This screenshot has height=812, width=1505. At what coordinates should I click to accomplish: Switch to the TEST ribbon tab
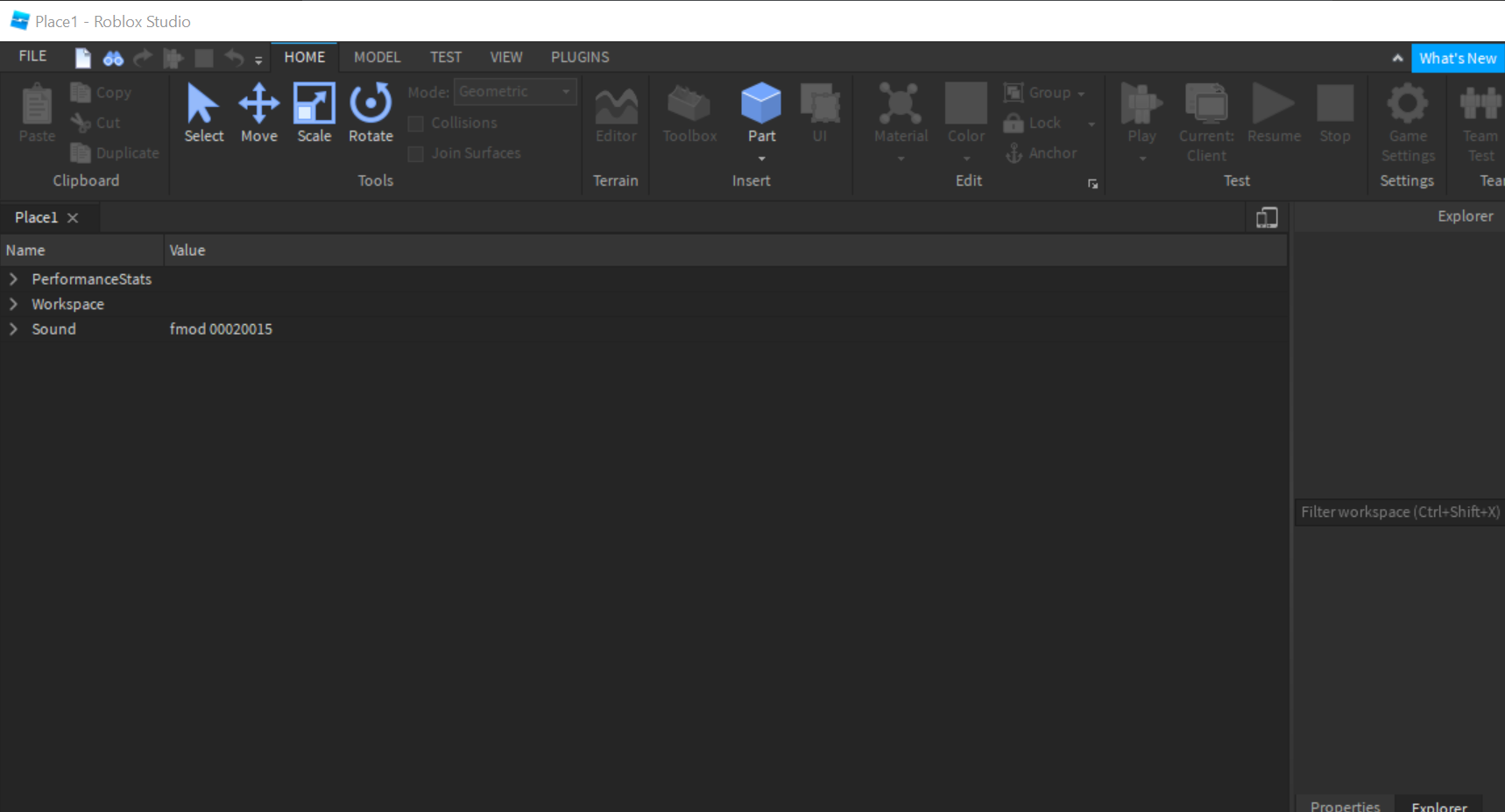coord(446,57)
